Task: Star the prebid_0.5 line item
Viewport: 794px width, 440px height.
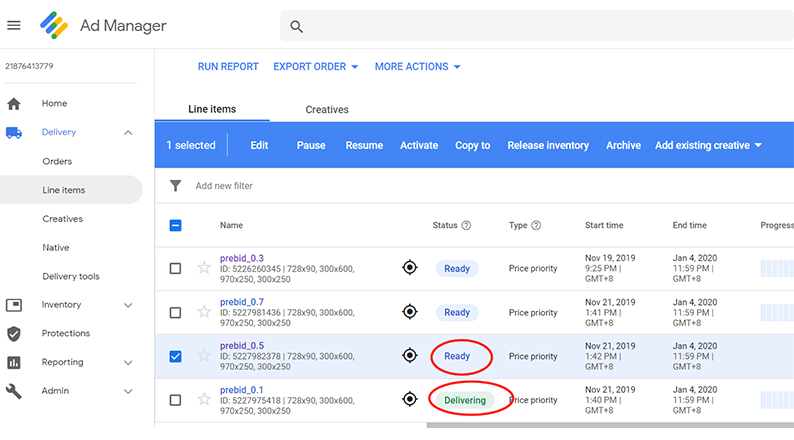Action: click(x=204, y=355)
